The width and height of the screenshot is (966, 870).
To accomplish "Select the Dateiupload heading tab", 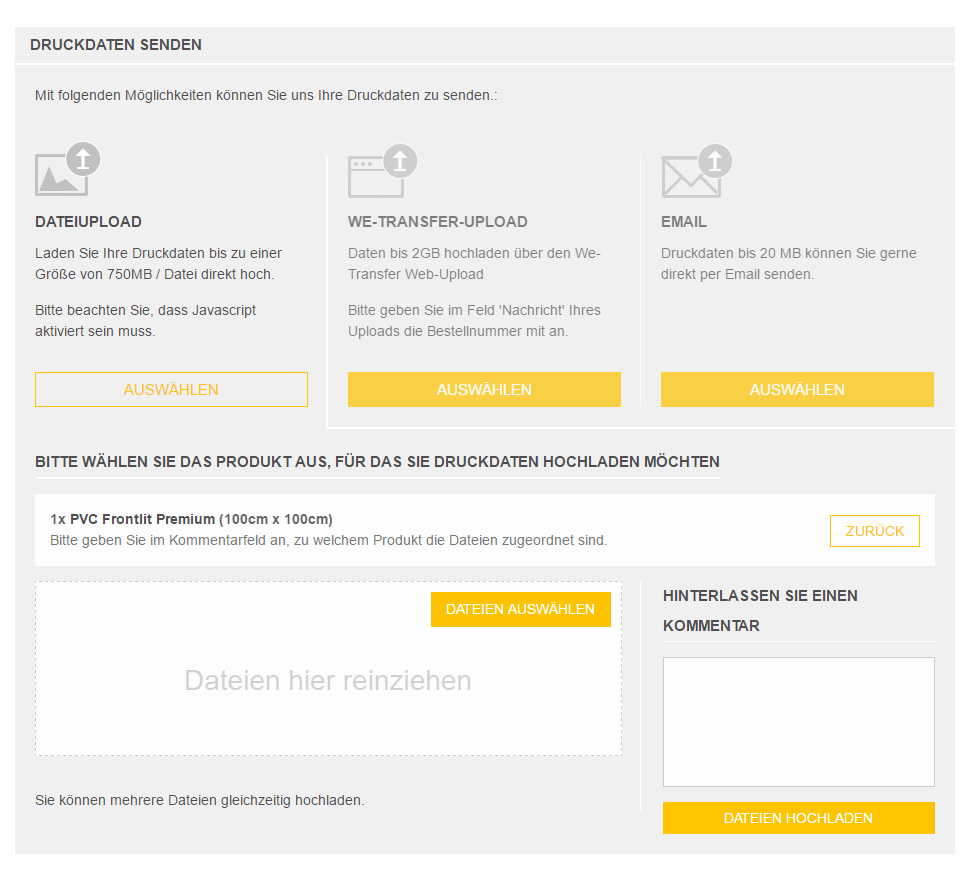I will [x=88, y=222].
